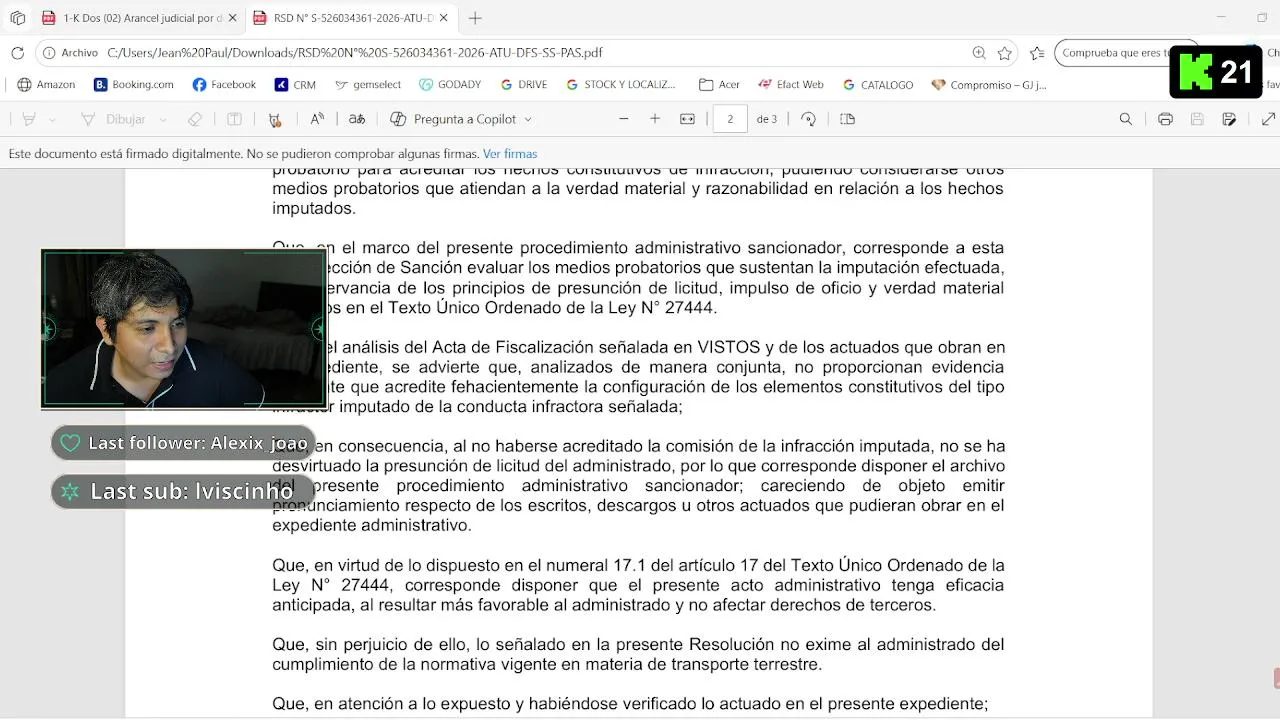Click the add text box tool
1280x720 pixels.
[234, 119]
